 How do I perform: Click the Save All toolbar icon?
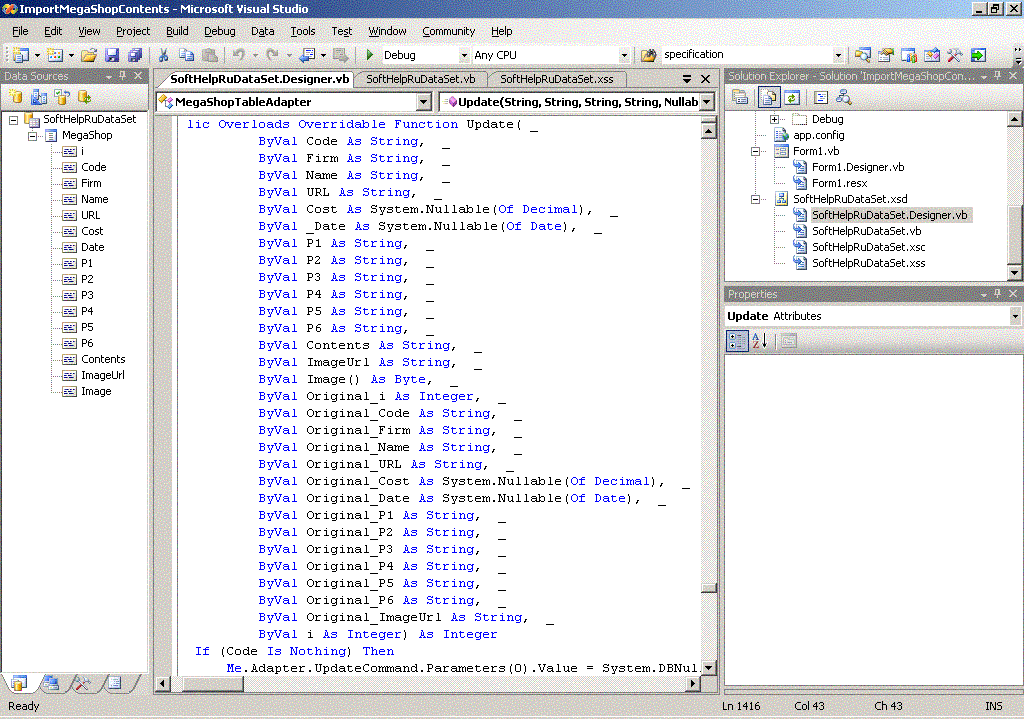(x=134, y=55)
